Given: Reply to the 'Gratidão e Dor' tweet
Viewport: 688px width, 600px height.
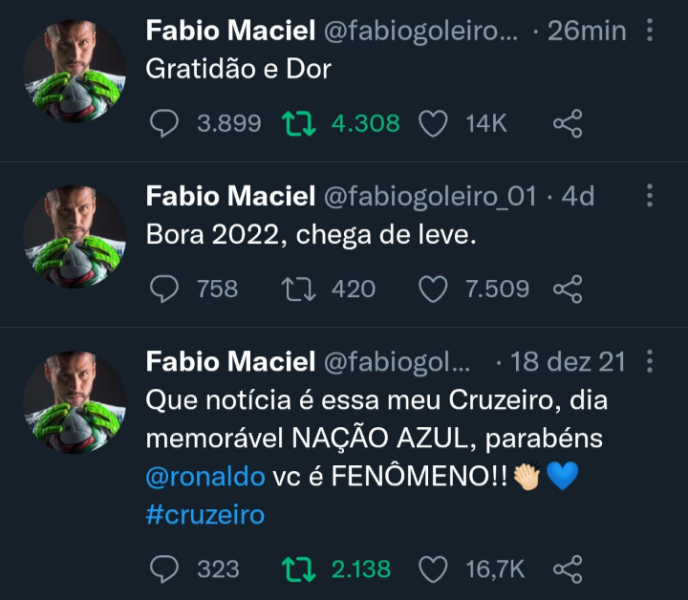Looking at the screenshot, I should [x=164, y=124].
